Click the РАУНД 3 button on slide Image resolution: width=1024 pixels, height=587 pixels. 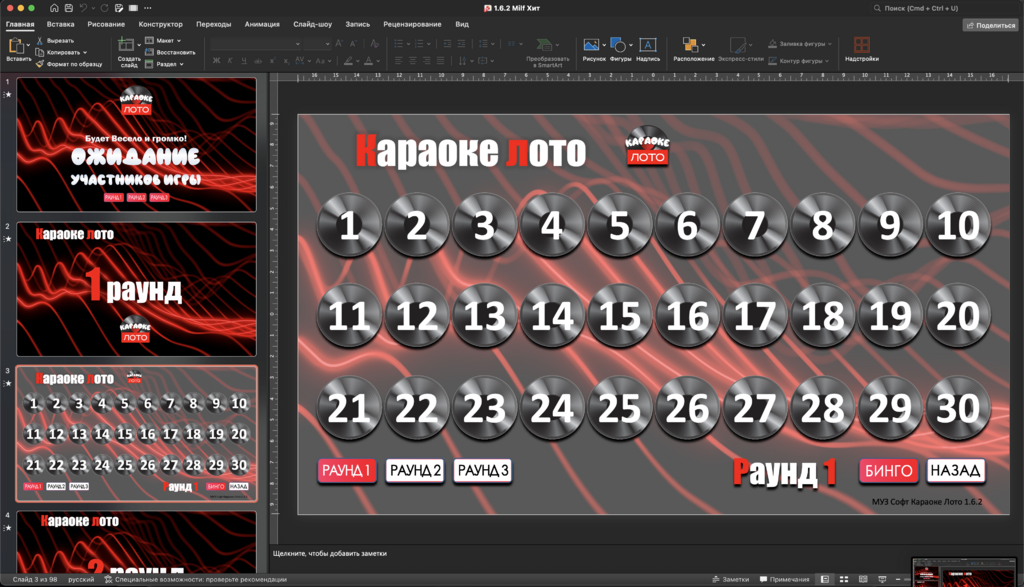(x=483, y=470)
